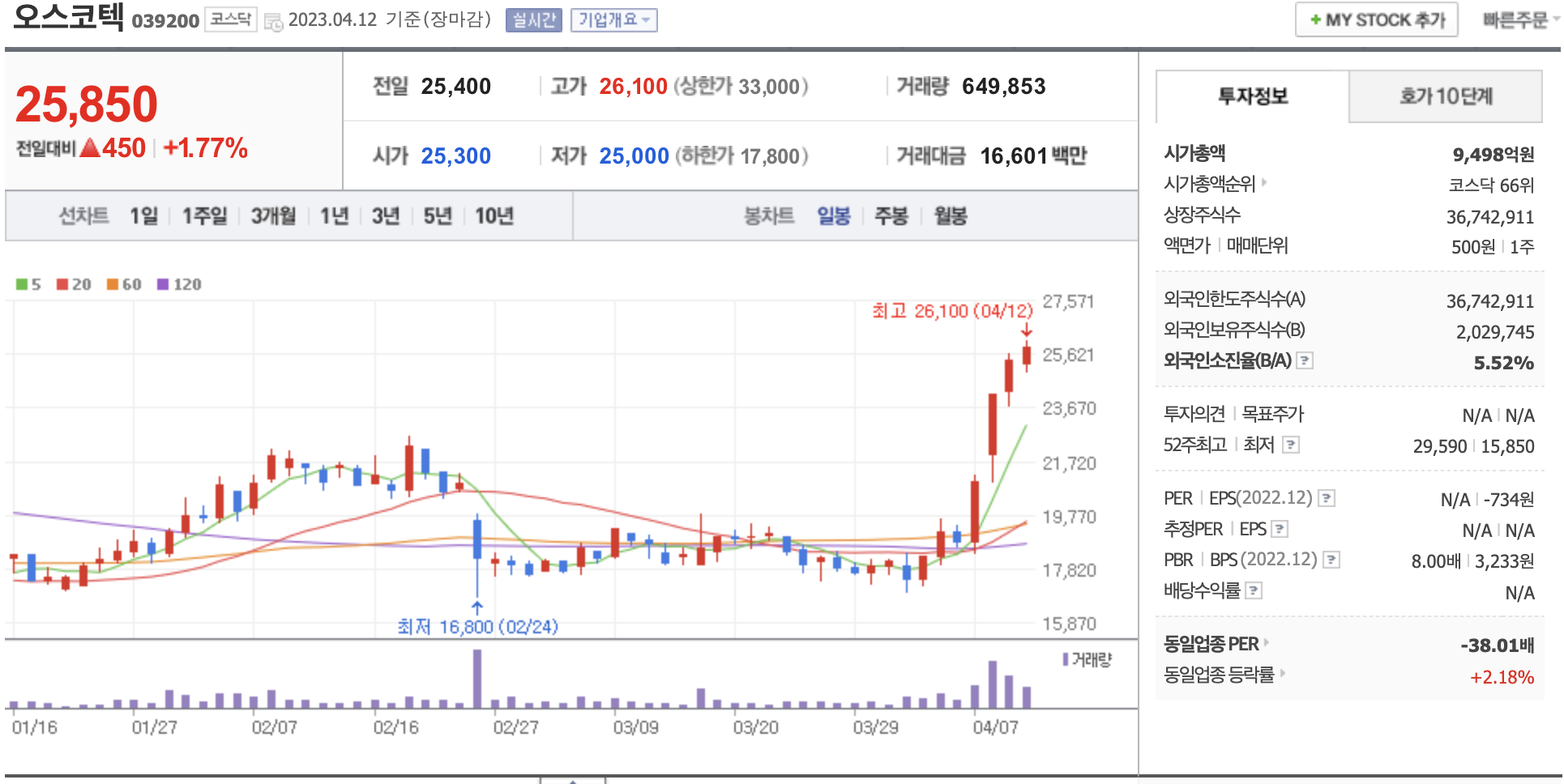Click the MY STOCK 추가 button

[1376, 20]
